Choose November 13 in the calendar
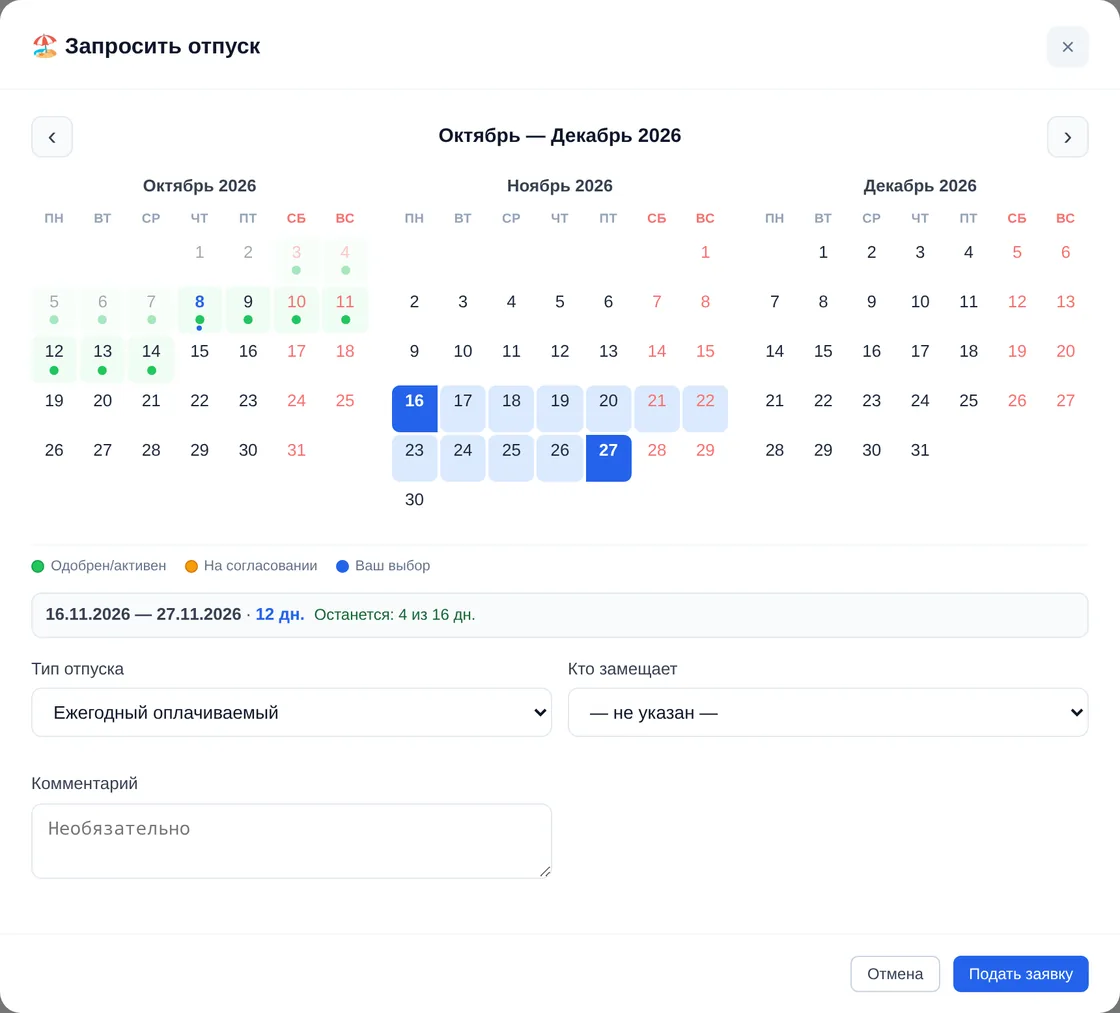This screenshot has width=1120, height=1013. 609,359
